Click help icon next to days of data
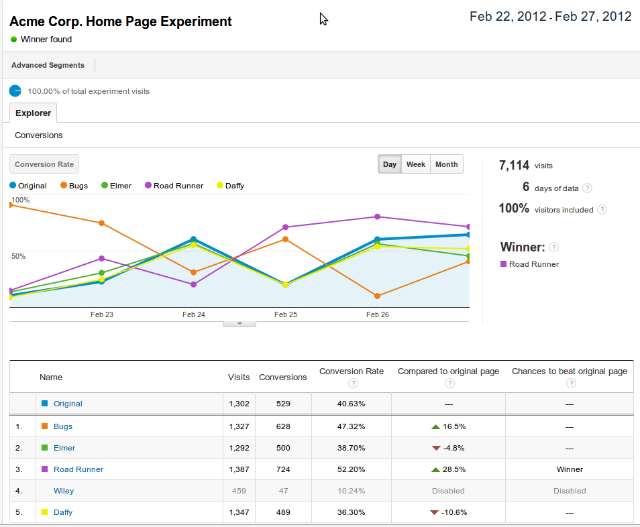This screenshot has width=640, height=527. [588, 187]
